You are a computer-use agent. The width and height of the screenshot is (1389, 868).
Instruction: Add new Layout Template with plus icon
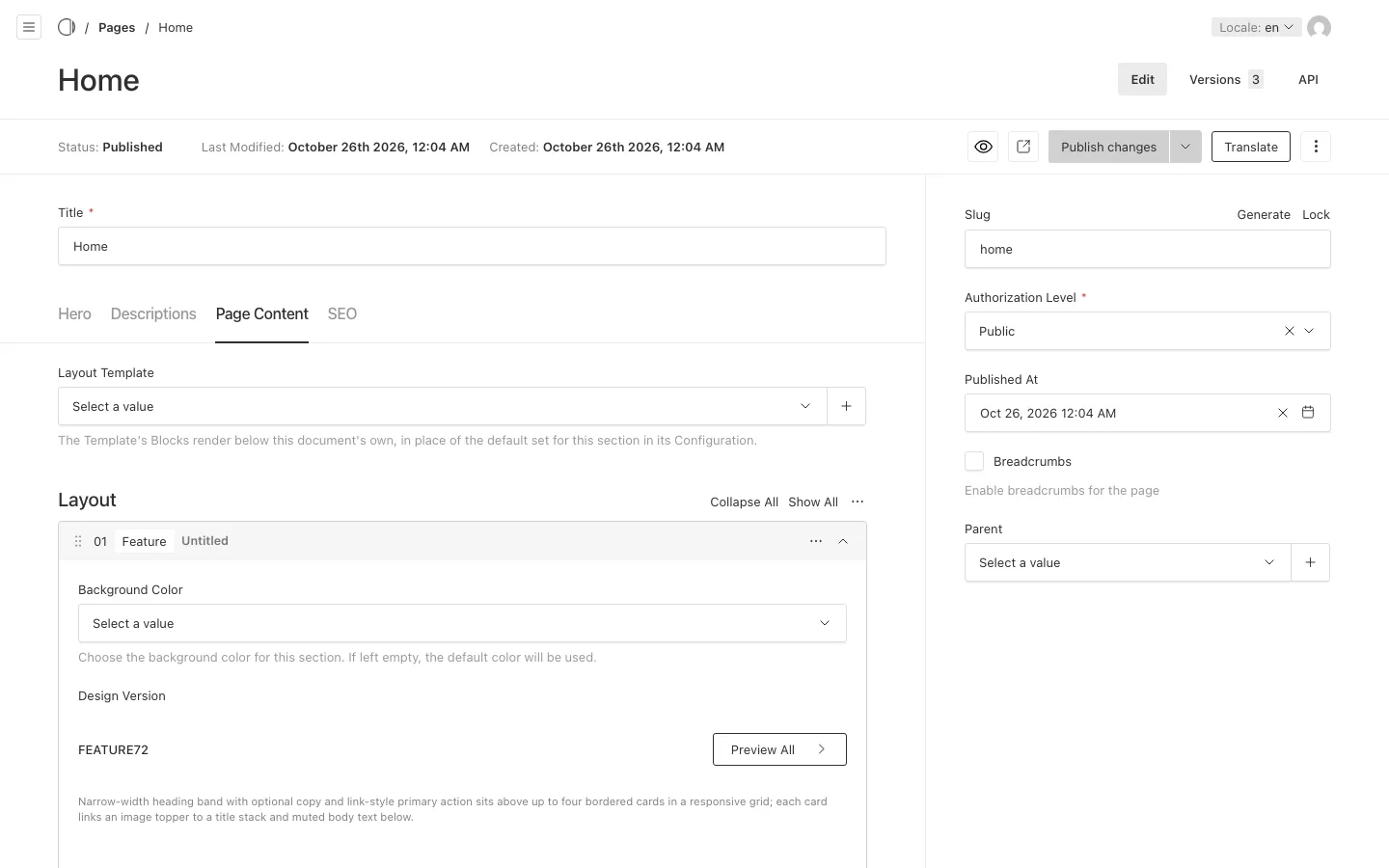[x=846, y=406]
